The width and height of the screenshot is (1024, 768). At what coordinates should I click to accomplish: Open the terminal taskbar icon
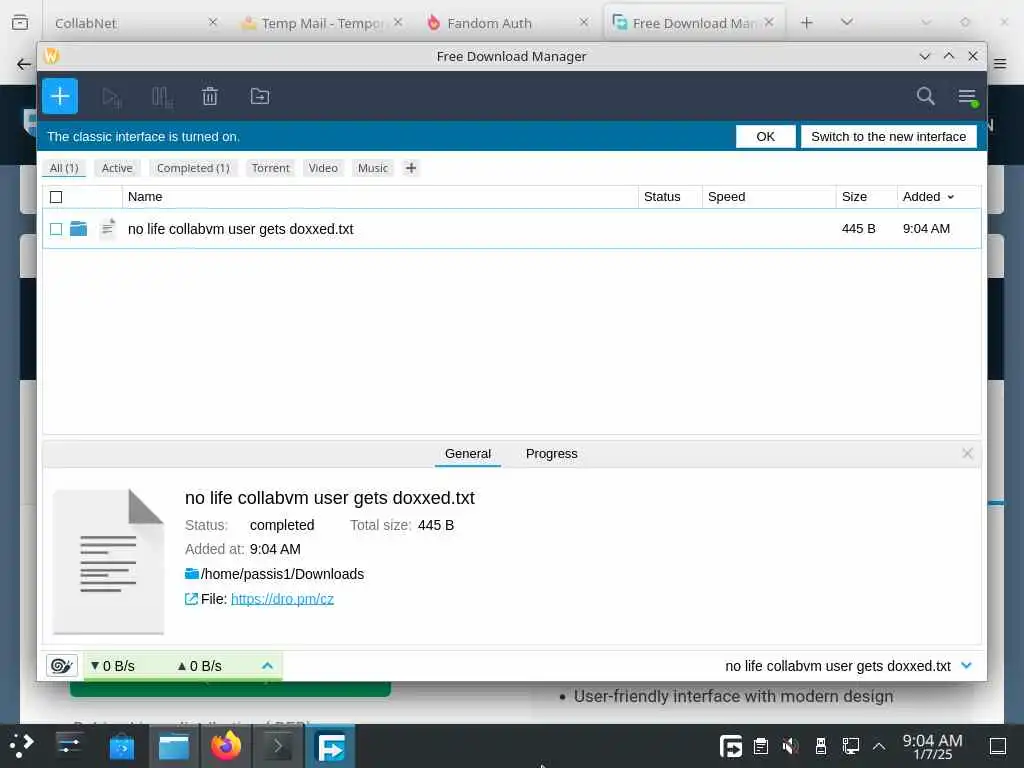(278, 746)
